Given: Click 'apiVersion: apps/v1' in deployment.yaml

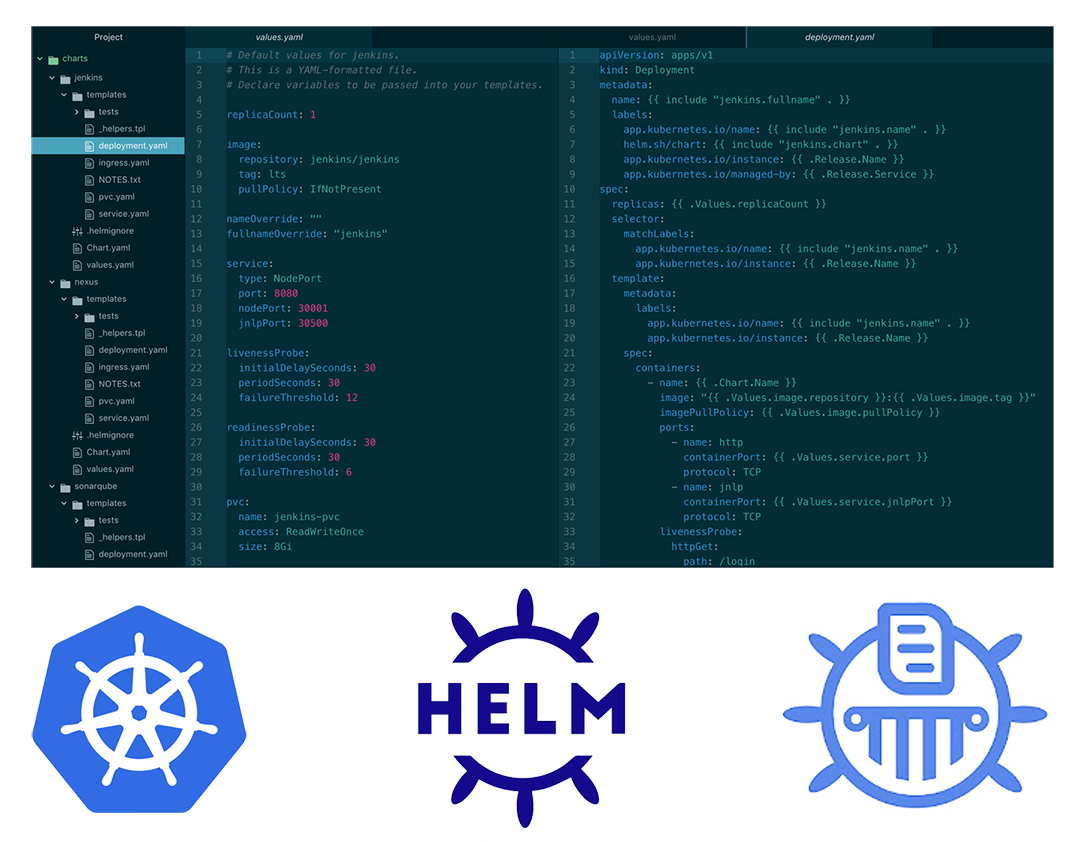Looking at the screenshot, I should click(x=656, y=56).
